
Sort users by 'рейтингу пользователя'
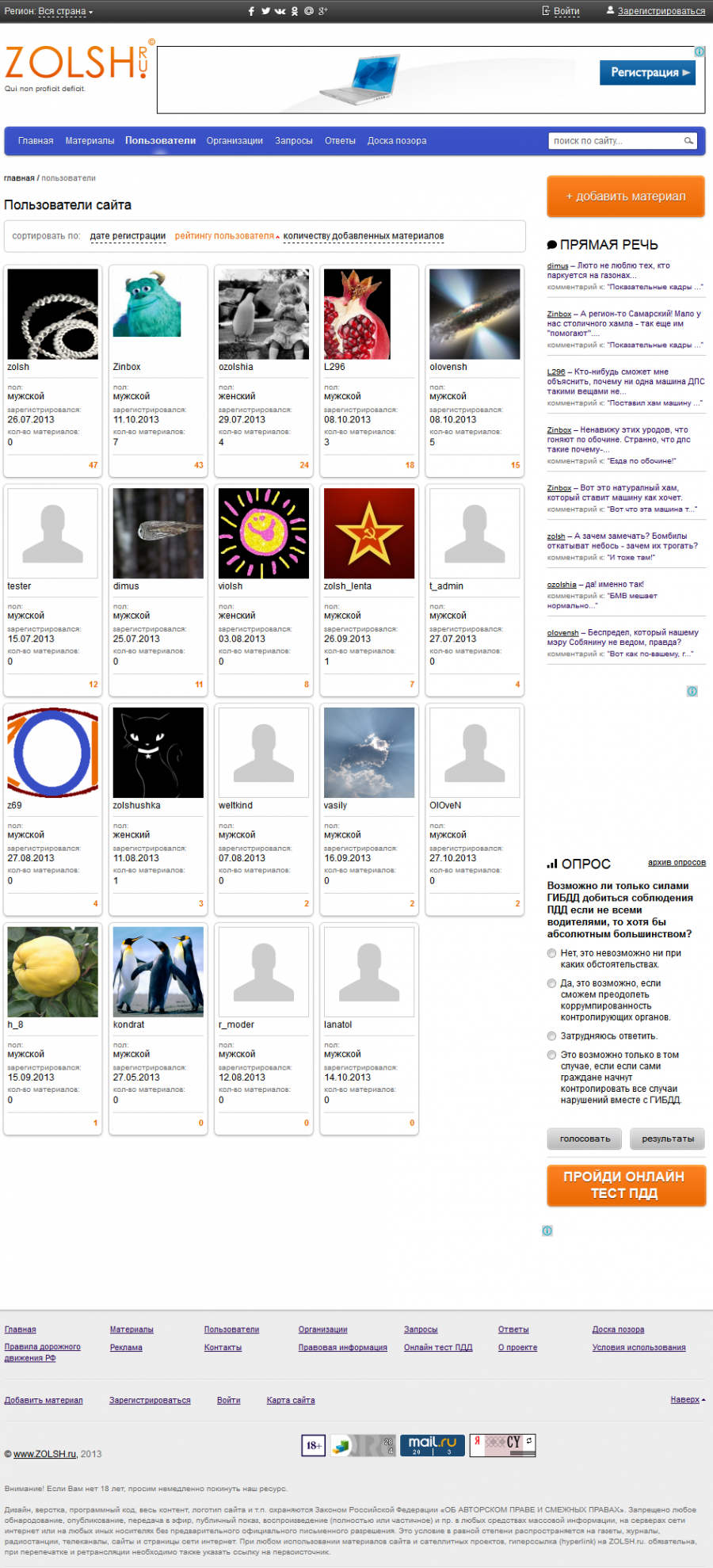coord(225,236)
